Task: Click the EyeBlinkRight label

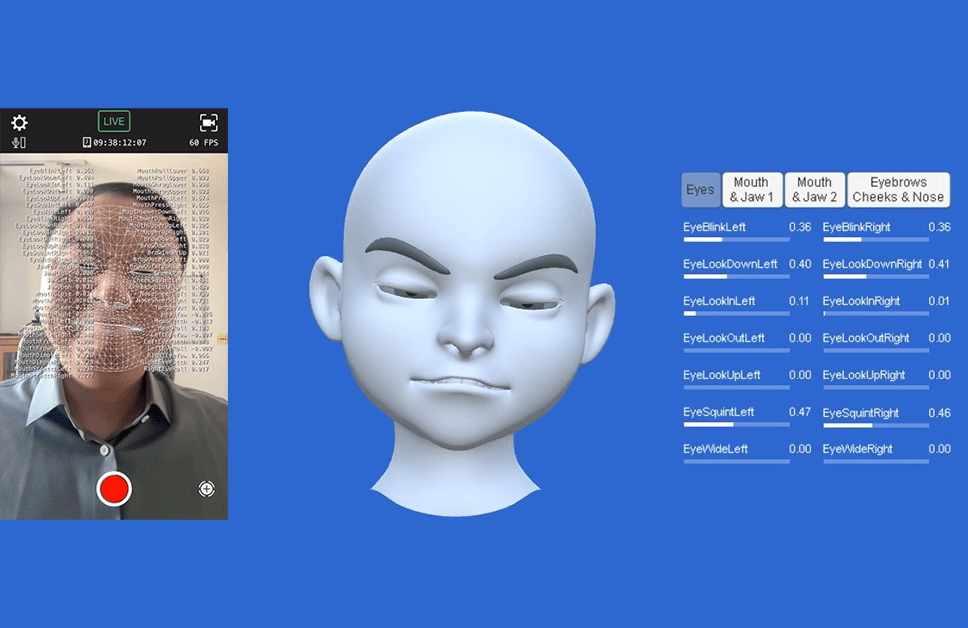Action: click(x=856, y=227)
